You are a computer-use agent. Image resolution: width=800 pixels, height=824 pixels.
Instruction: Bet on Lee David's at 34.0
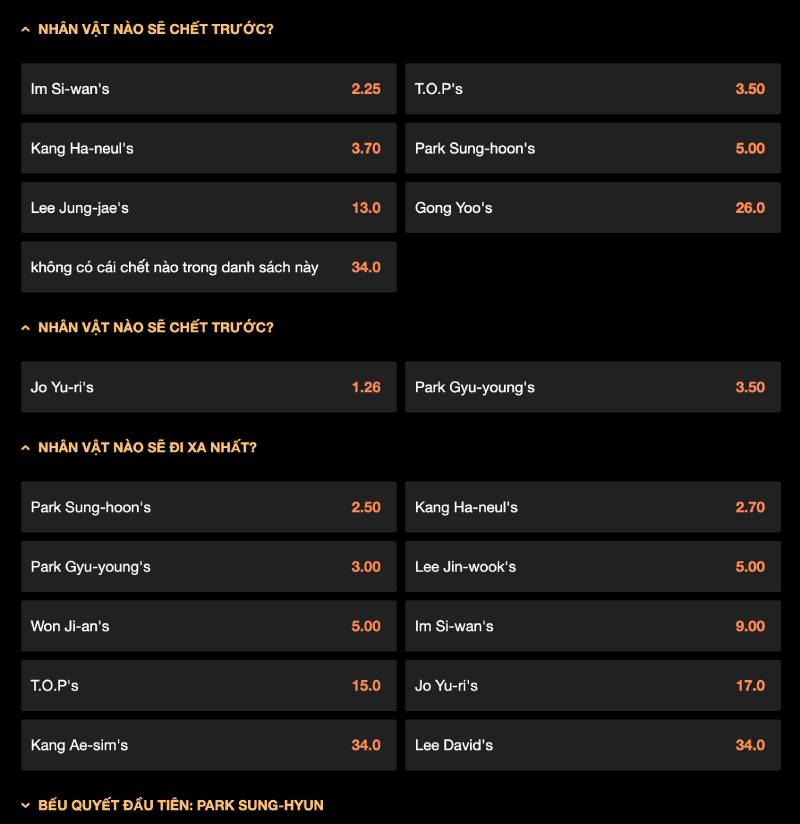coord(592,745)
